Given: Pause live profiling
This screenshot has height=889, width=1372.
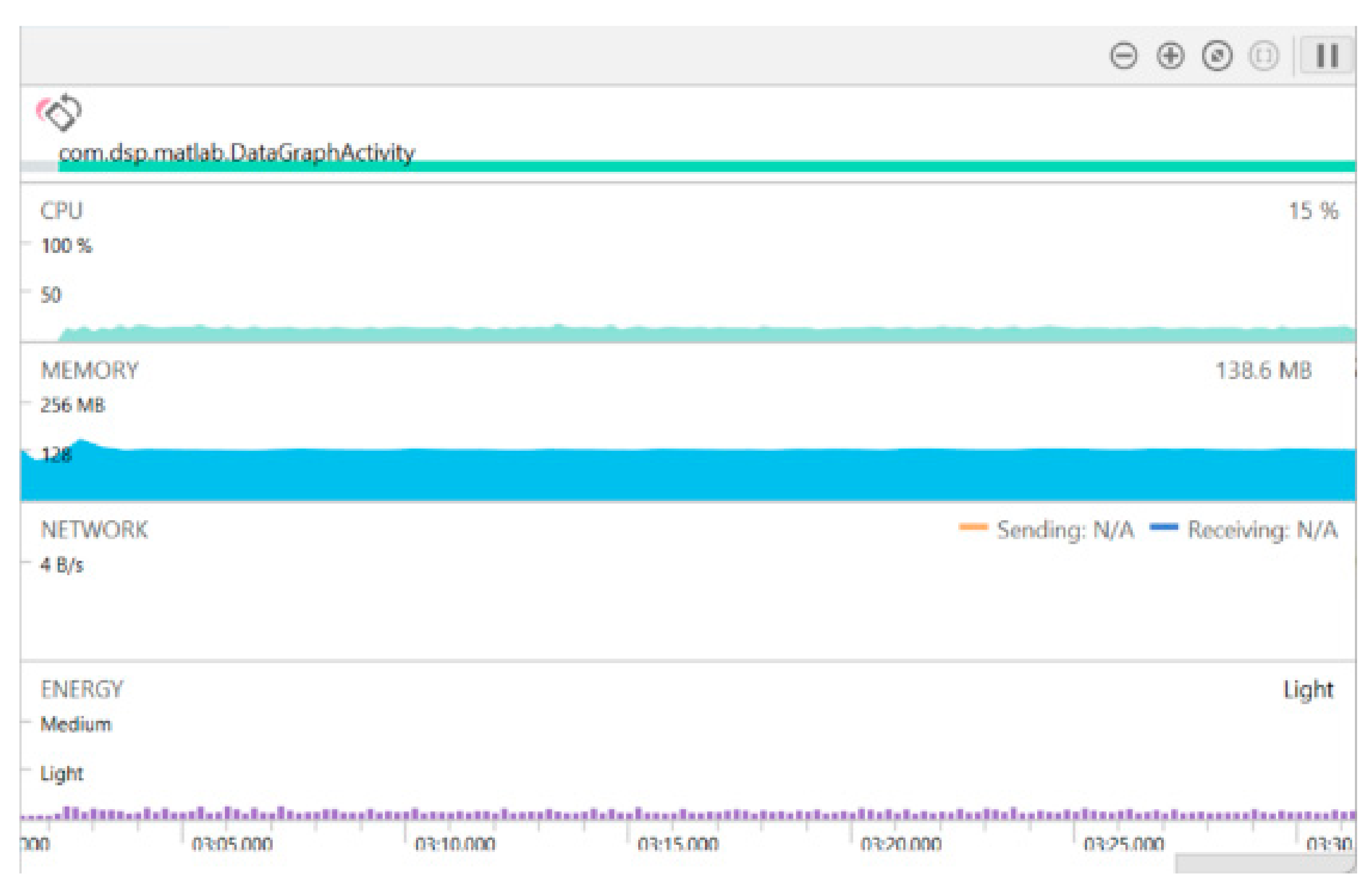Looking at the screenshot, I should point(1327,56).
